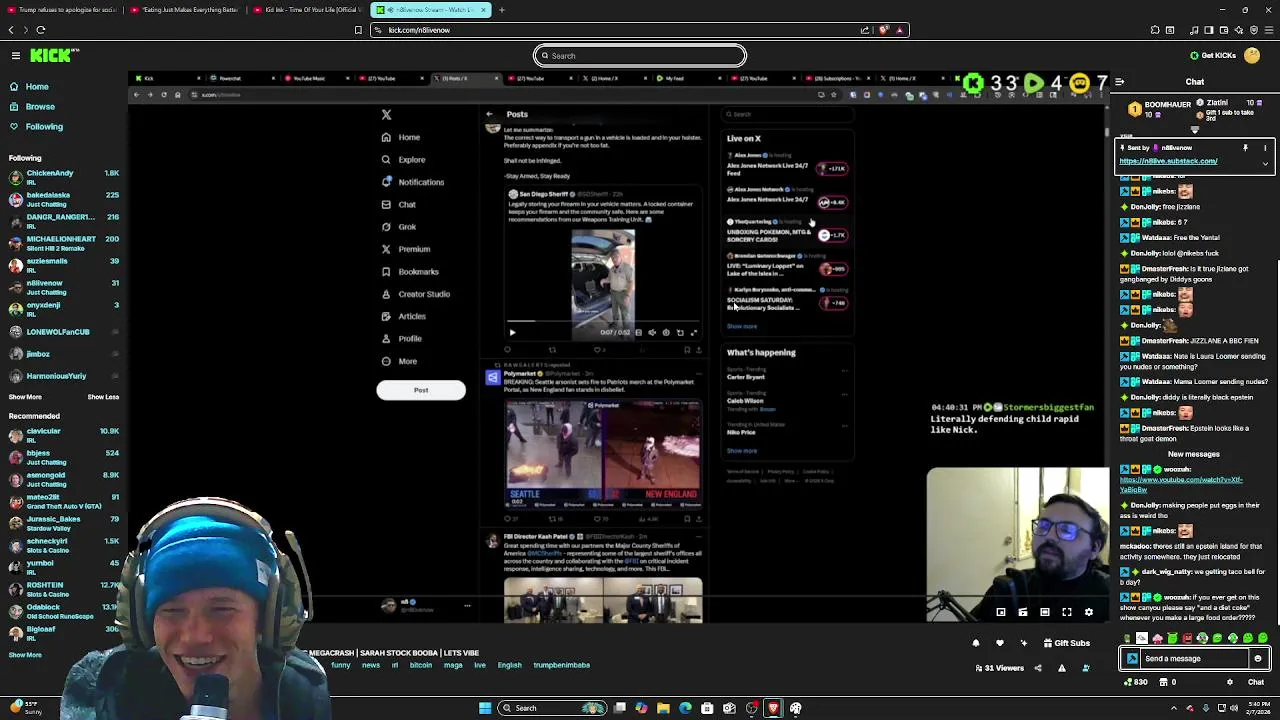Expand followed channels with Show More
The width and height of the screenshot is (1280, 720).
(25, 397)
